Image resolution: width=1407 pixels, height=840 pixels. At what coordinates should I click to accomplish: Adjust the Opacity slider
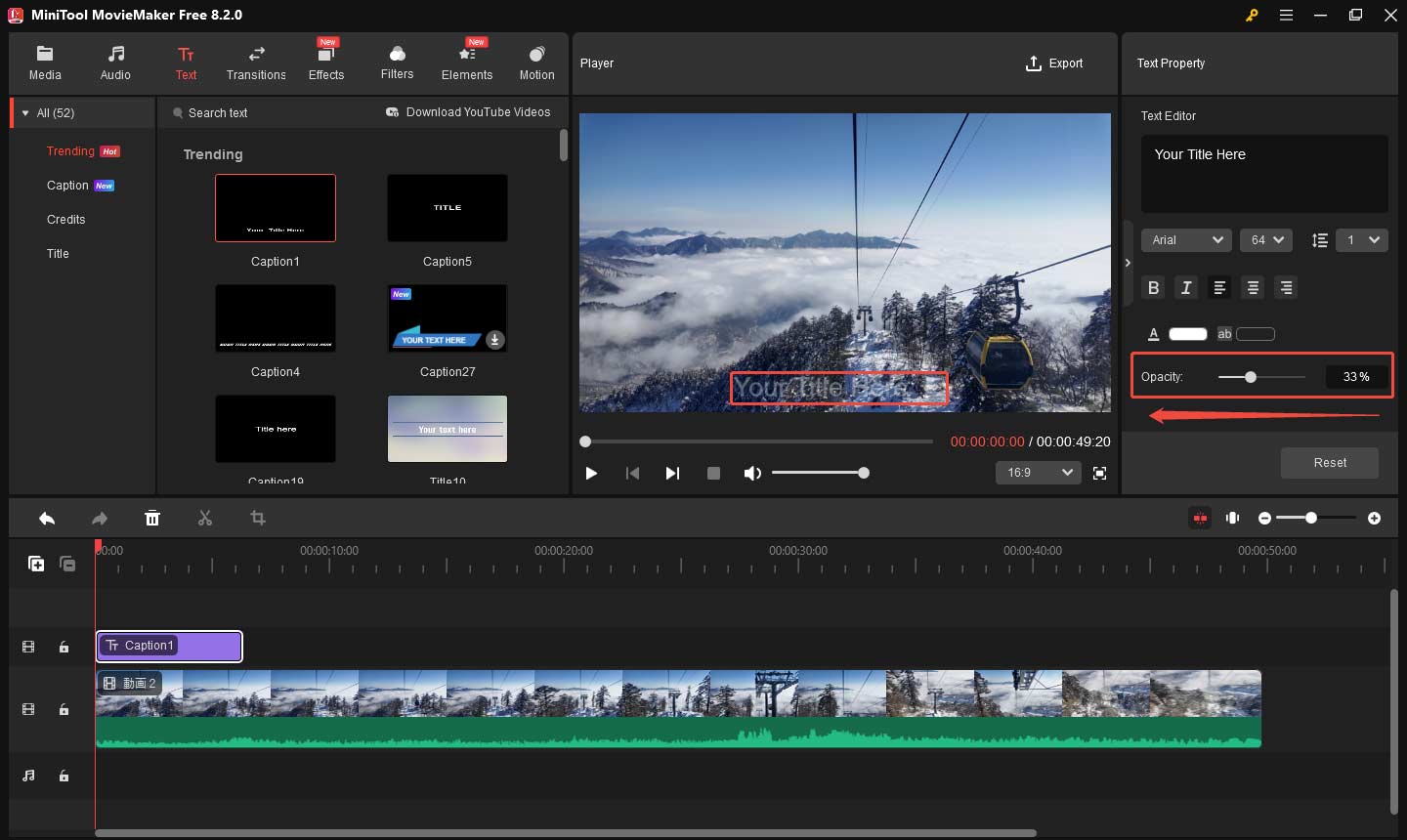[1261, 377]
